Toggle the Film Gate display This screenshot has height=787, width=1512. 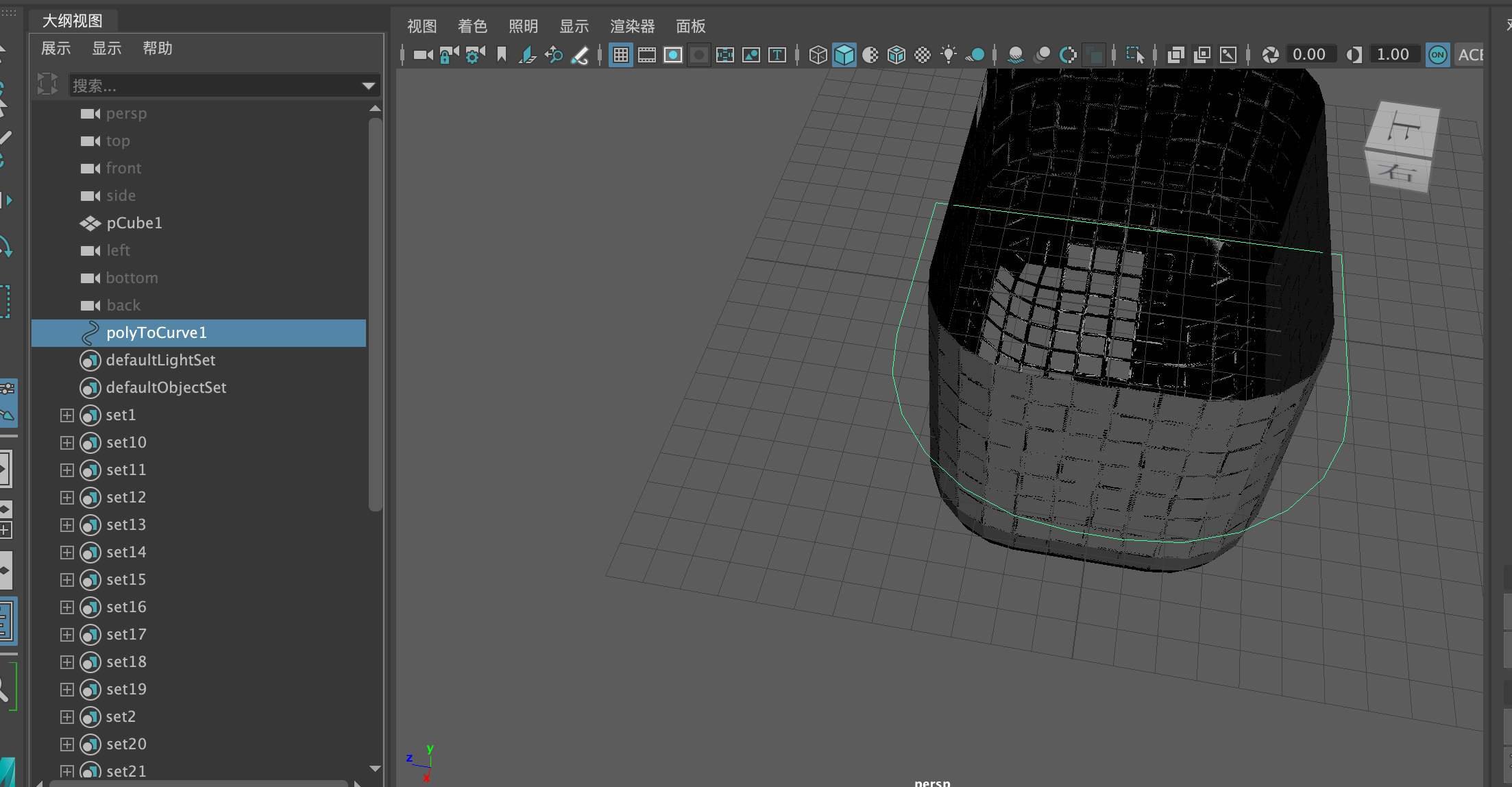[x=647, y=55]
